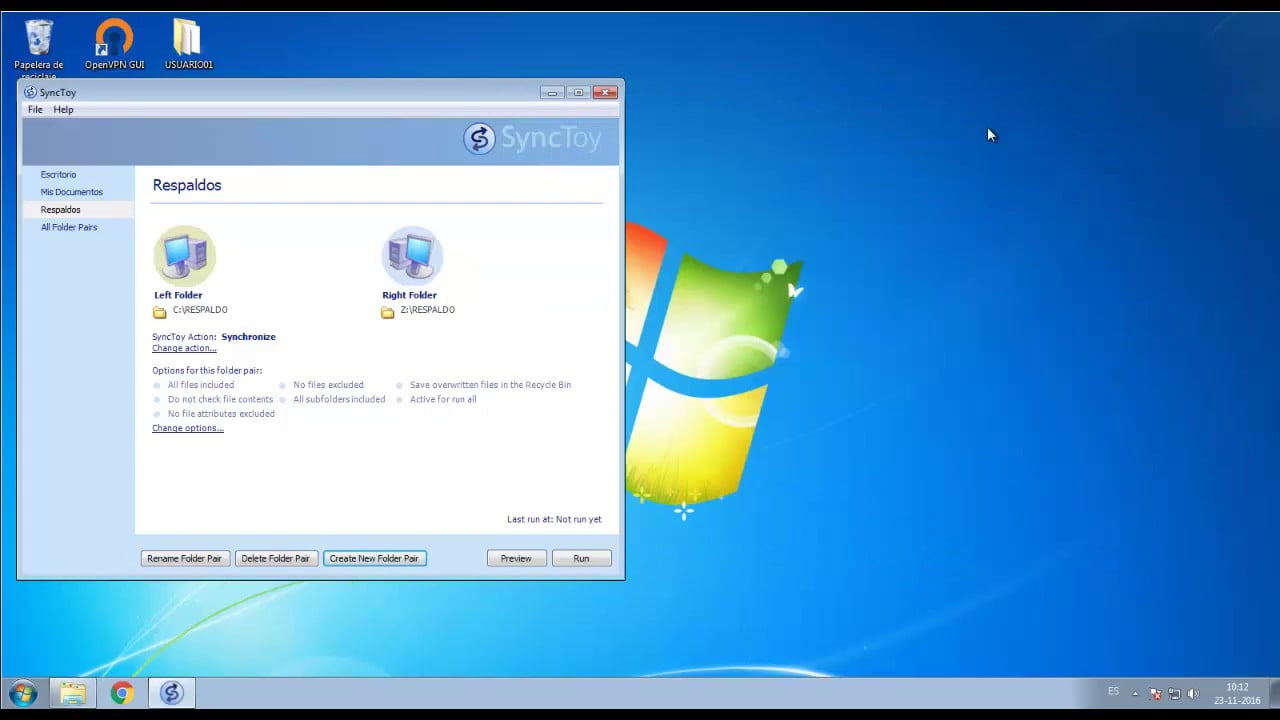Open the File menu
The image size is (1280, 720).
[x=35, y=110]
